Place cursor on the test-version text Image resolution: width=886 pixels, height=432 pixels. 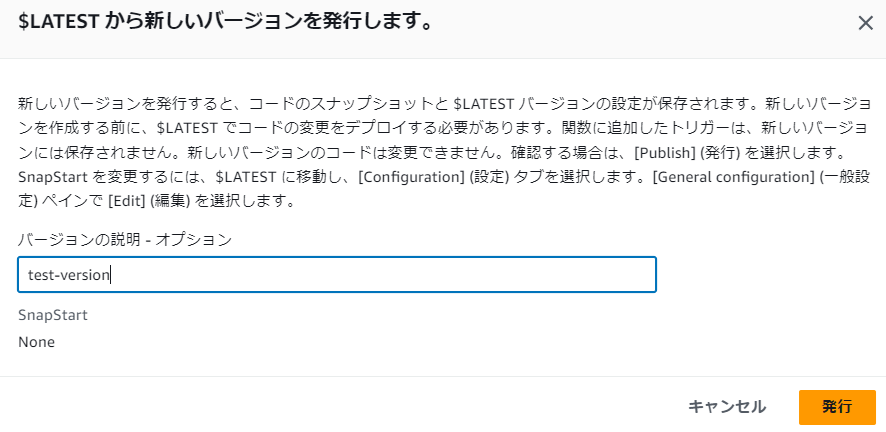click(69, 275)
